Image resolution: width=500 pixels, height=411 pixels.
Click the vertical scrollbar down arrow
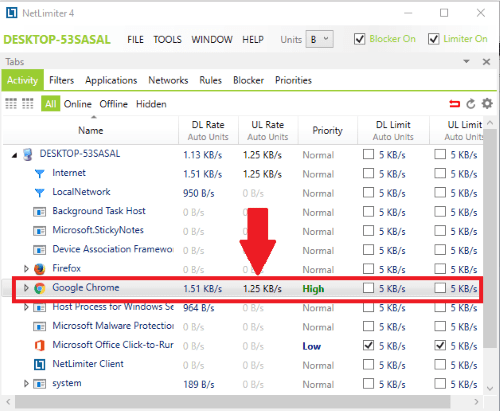pyautogui.click(x=490, y=388)
